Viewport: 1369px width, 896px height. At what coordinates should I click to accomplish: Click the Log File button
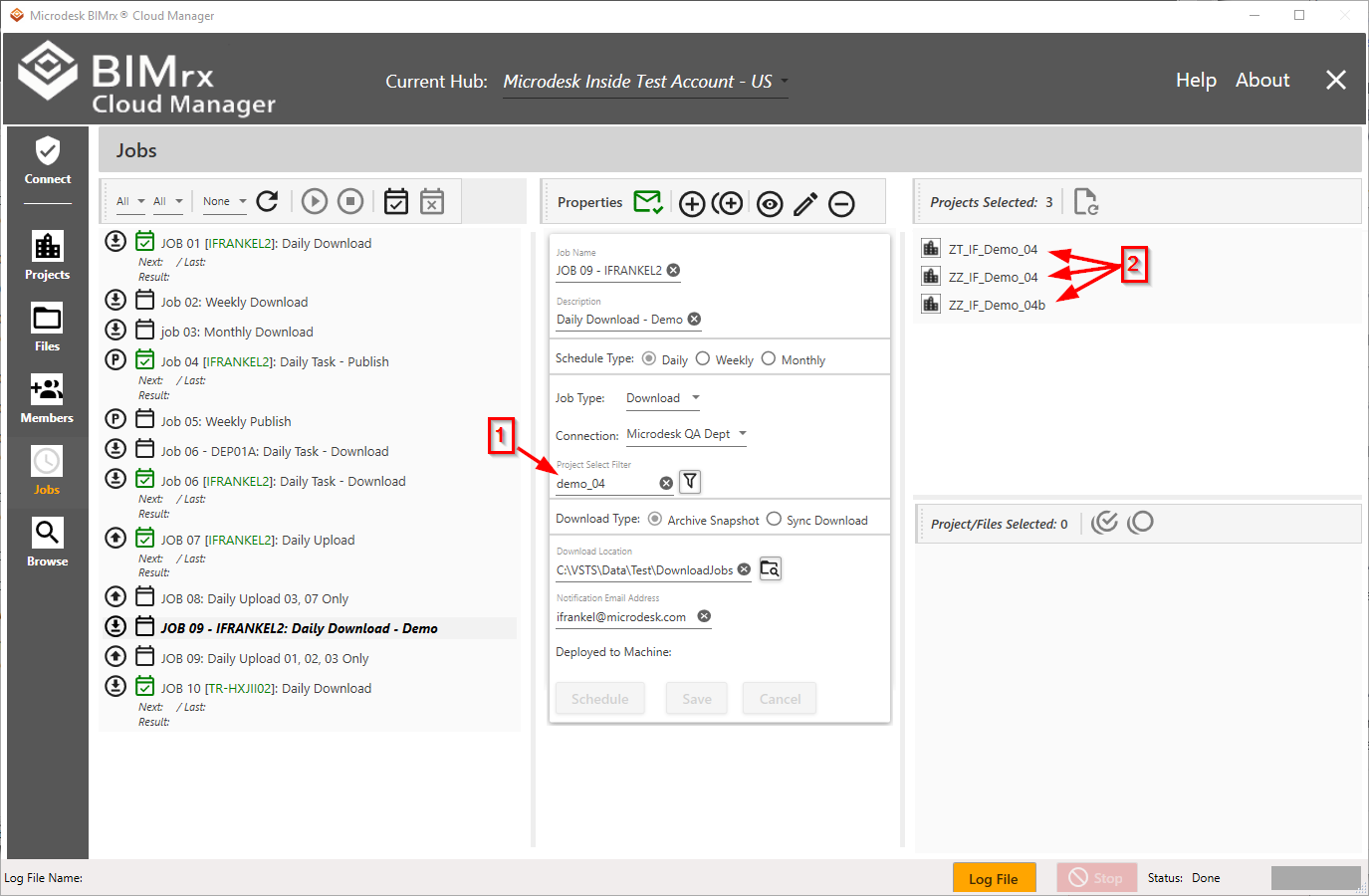point(993,878)
